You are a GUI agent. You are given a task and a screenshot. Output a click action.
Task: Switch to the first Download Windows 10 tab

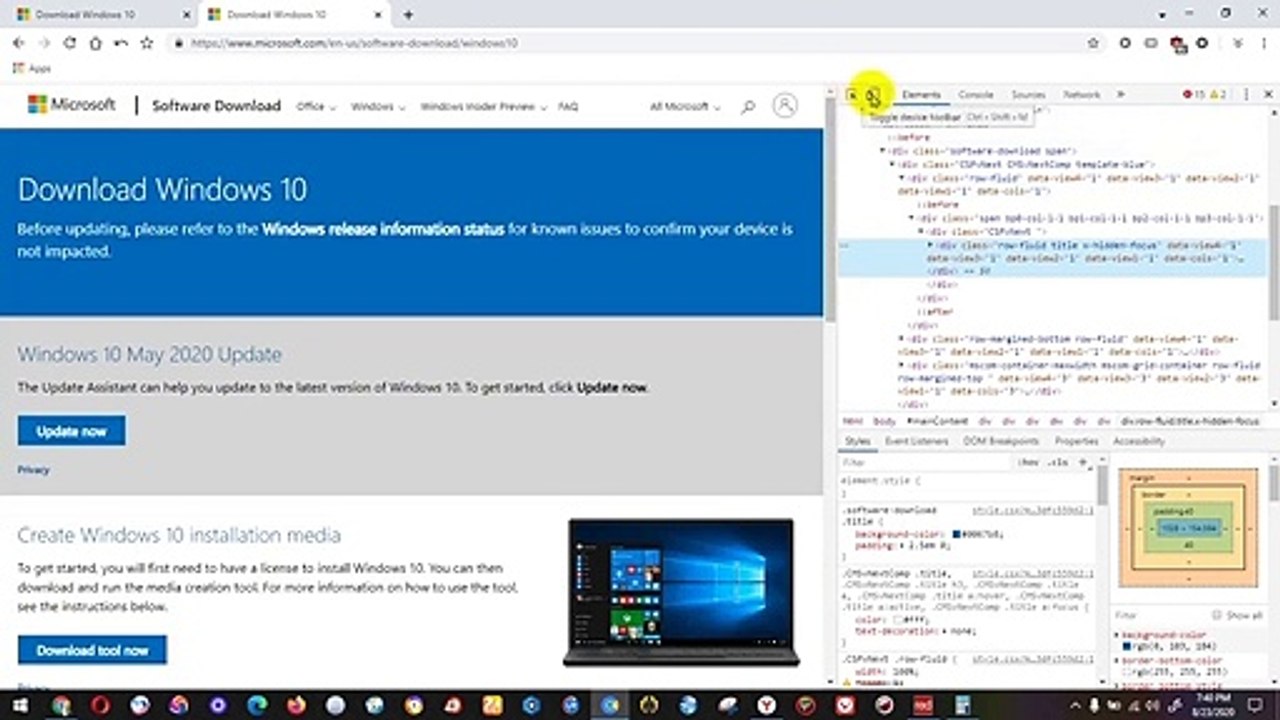click(101, 15)
